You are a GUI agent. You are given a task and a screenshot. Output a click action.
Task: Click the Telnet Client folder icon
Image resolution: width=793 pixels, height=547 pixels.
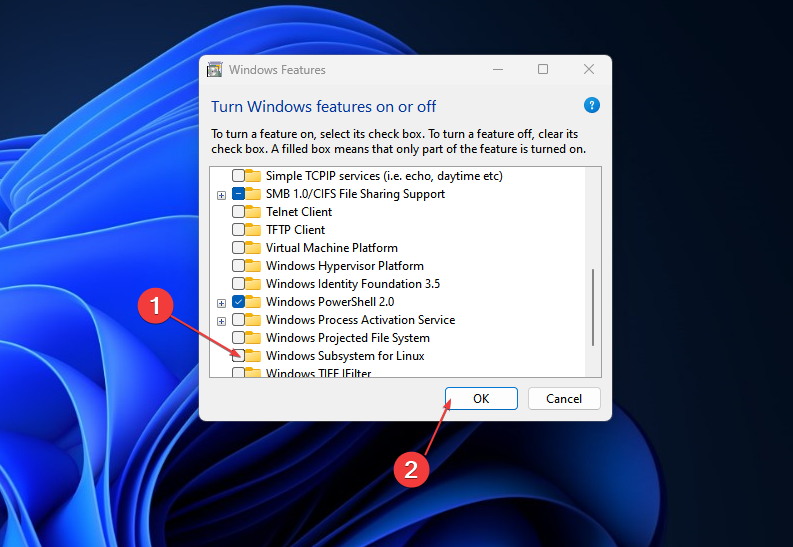point(253,212)
